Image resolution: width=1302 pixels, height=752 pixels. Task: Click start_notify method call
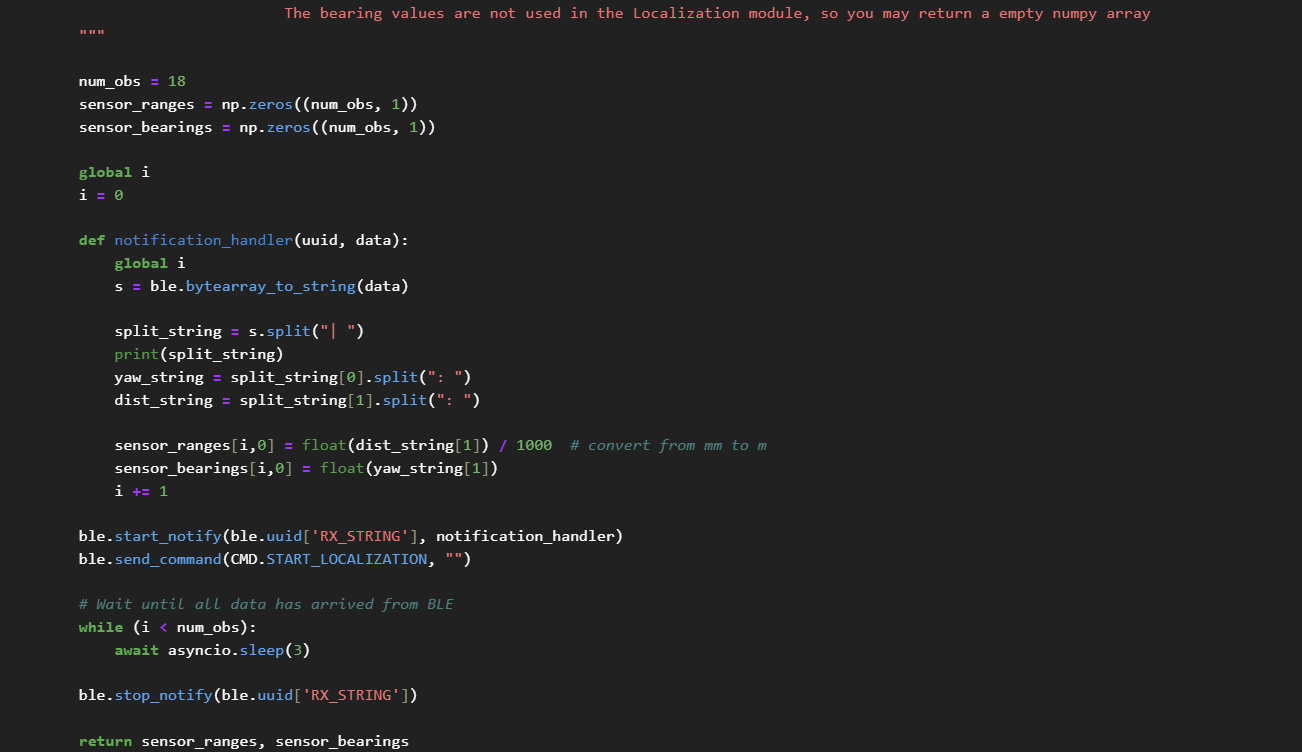click(x=168, y=537)
